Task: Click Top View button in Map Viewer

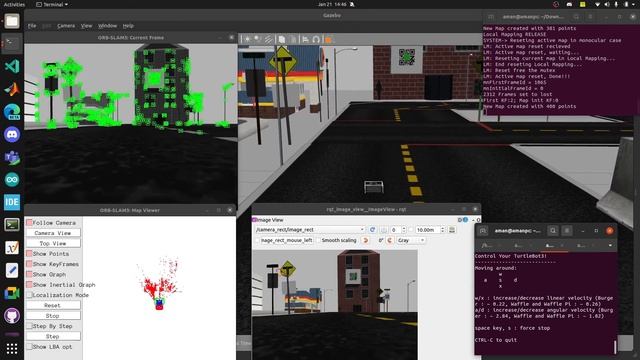Action: point(53,243)
